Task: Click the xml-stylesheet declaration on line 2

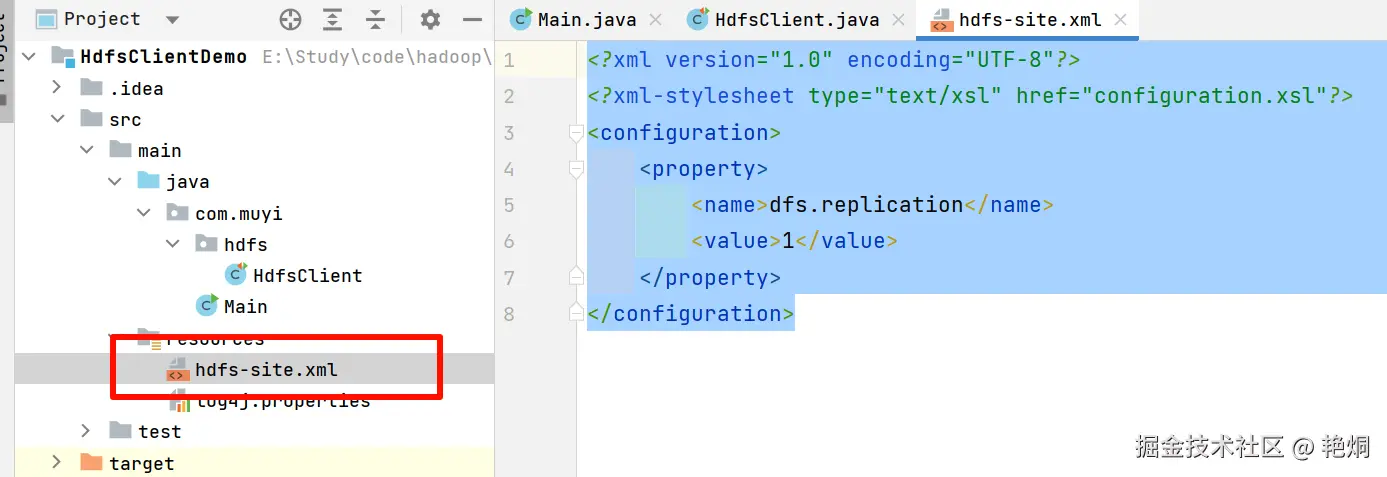Action: 970,96
